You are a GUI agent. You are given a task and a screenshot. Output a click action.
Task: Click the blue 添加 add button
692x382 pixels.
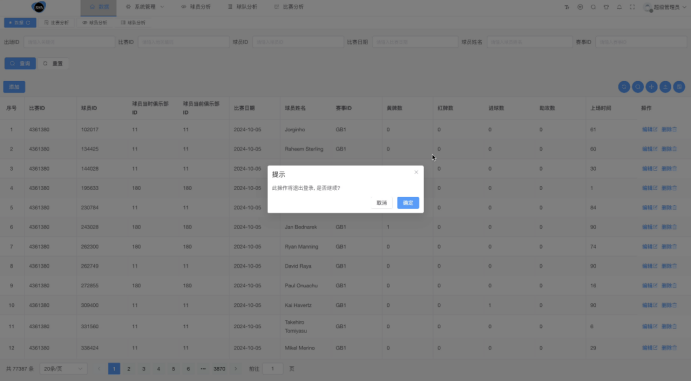pos(14,87)
